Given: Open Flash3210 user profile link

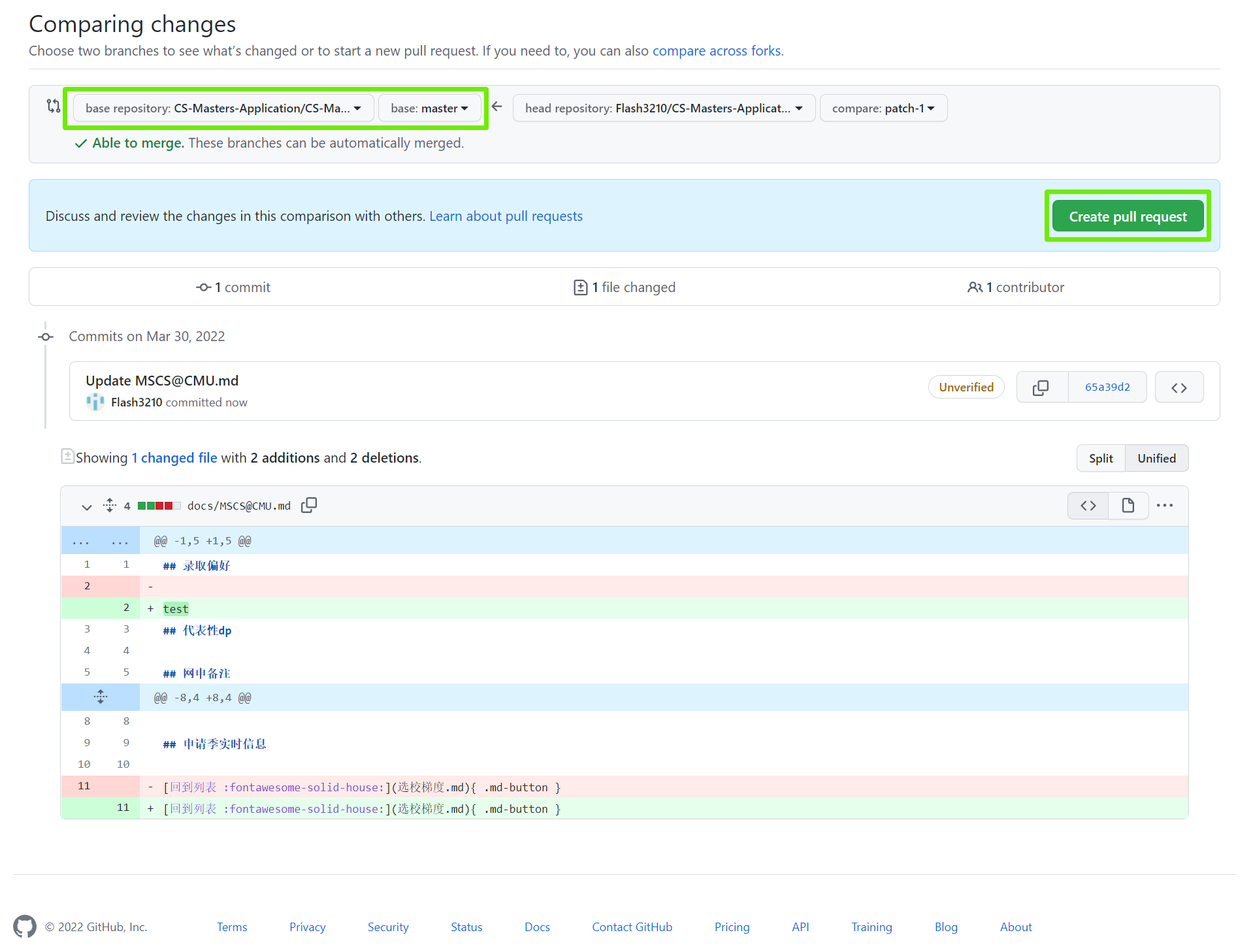Looking at the screenshot, I should point(137,402).
